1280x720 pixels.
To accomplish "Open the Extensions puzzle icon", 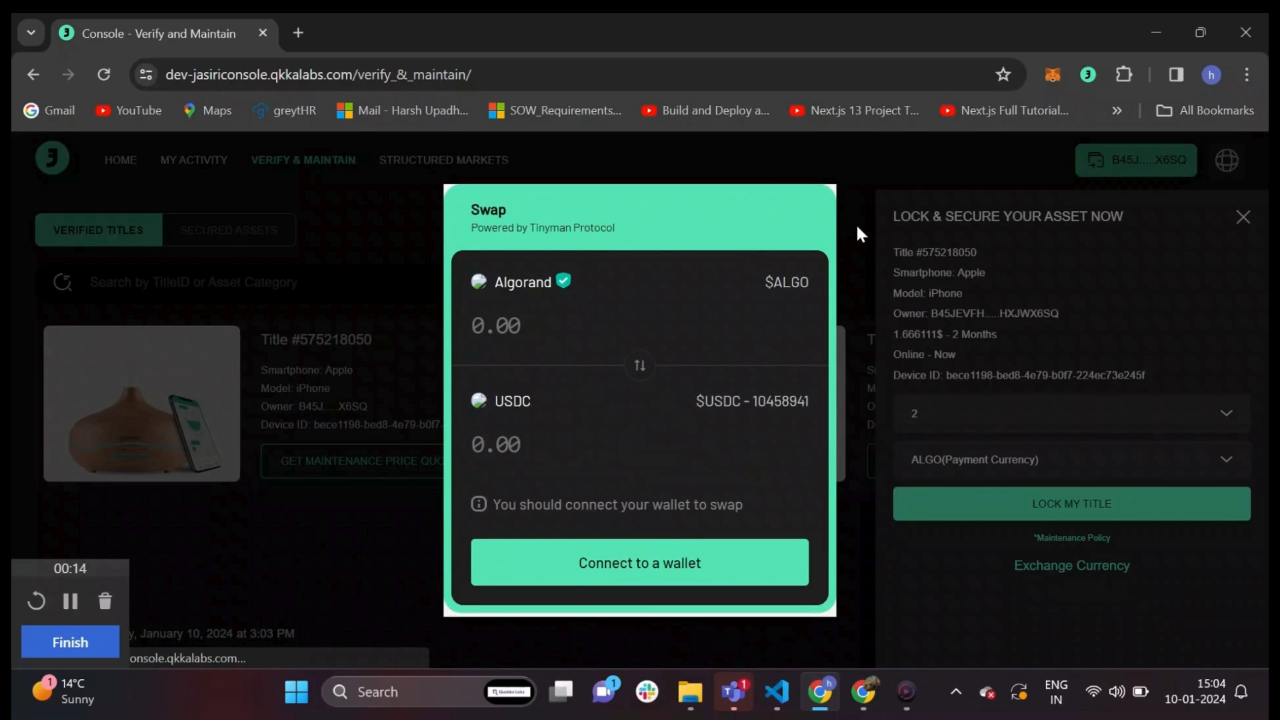I will (1124, 74).
